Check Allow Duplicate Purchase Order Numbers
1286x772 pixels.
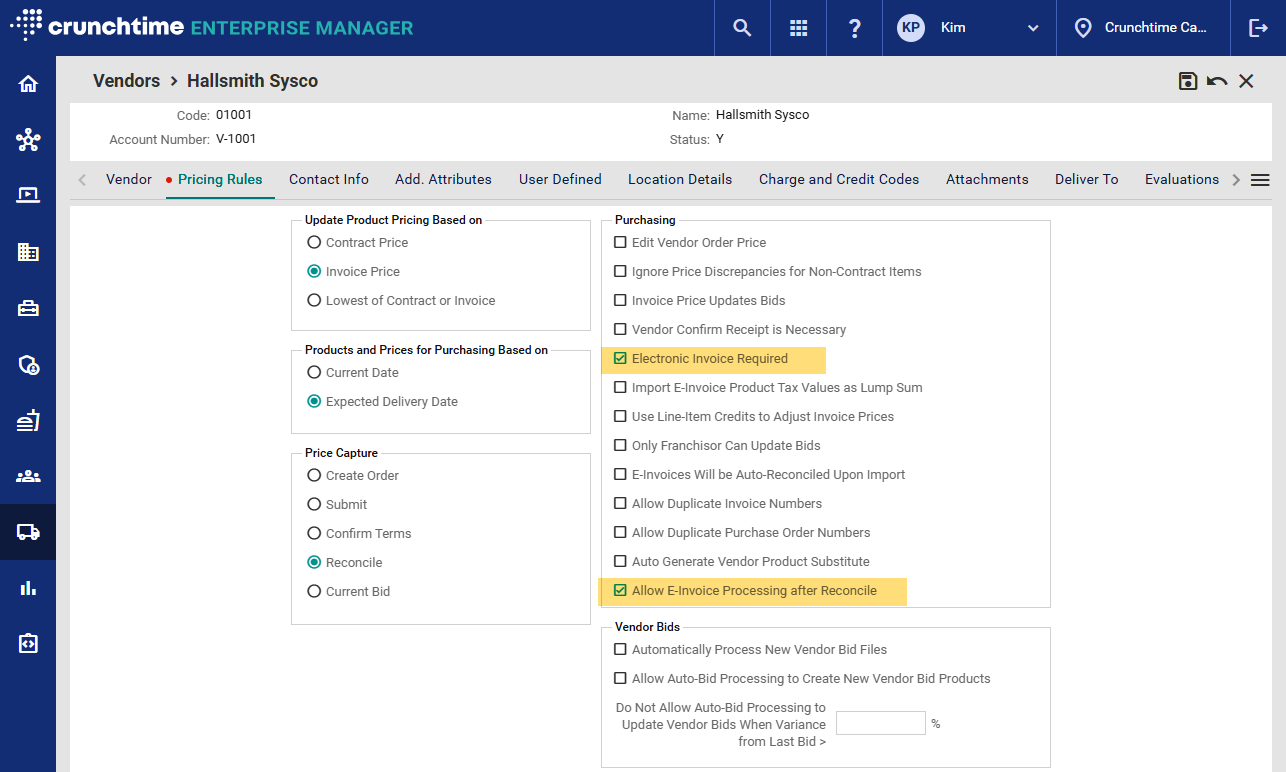tap(620, 532)
